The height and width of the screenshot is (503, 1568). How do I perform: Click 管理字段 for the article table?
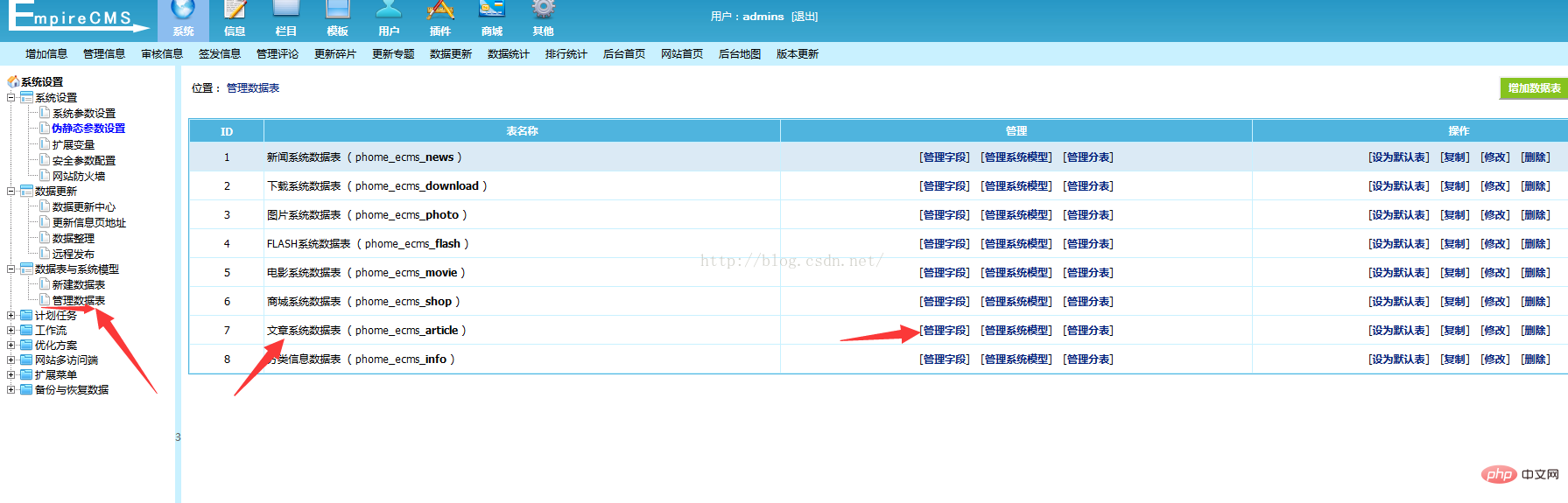[x=945, y=330]
